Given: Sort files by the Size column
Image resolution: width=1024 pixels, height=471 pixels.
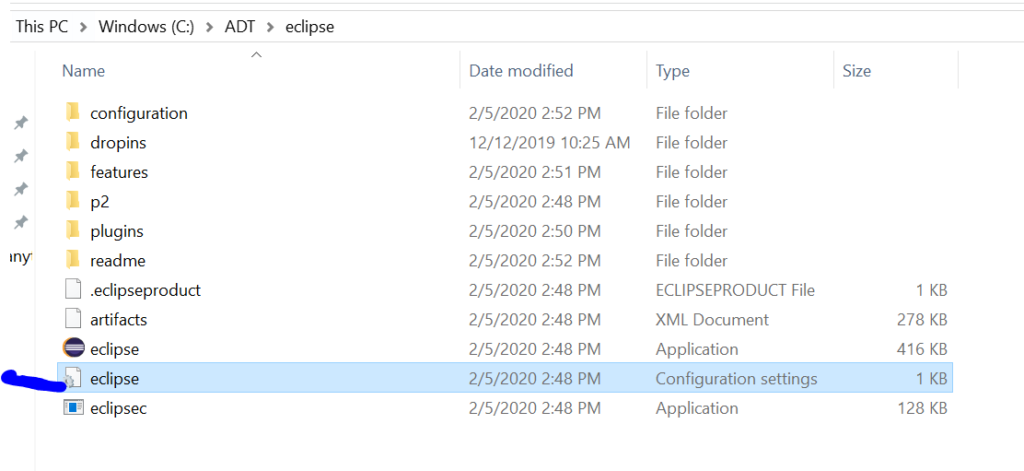Looking at the screenshot, I should 895,71.
